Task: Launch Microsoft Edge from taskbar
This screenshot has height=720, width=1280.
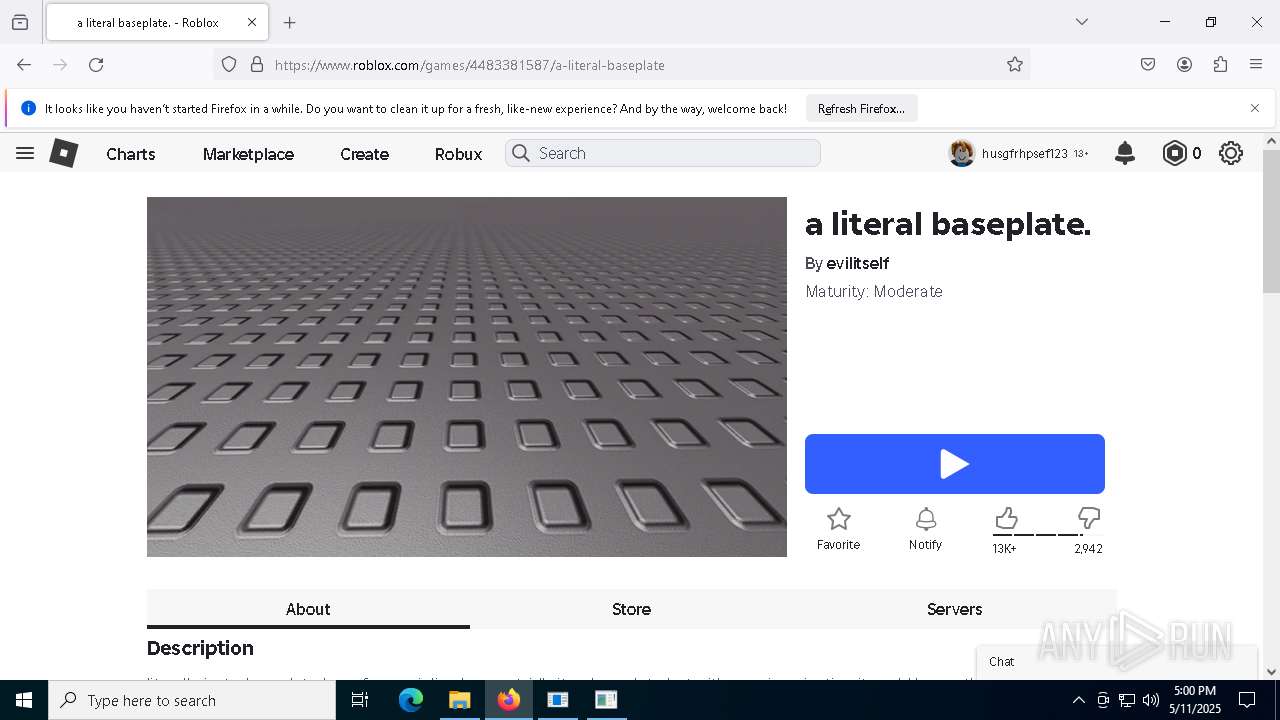Action: (411, 700)
